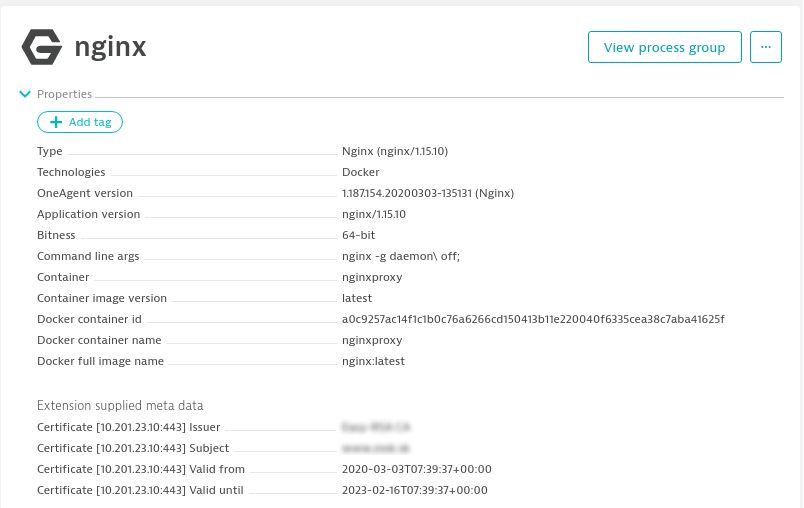Click the Extension supplied meta data heading
Viewport: 804px width, 508px height.
(x=120, y=405)
